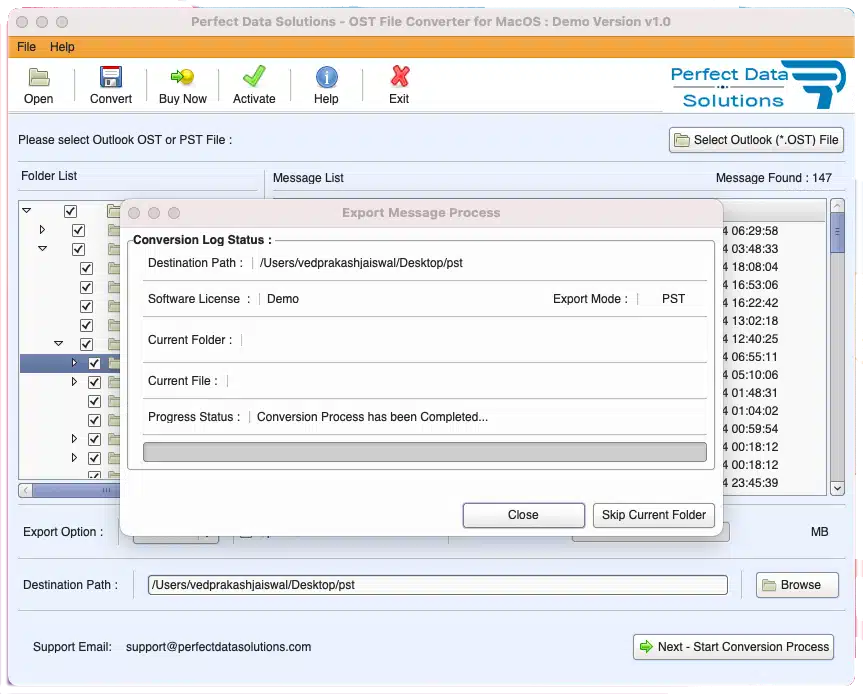Click the Folder List horizontal scrollbar thumb
The width and height of the screenshot is (863, 694).
pos(76,490)
